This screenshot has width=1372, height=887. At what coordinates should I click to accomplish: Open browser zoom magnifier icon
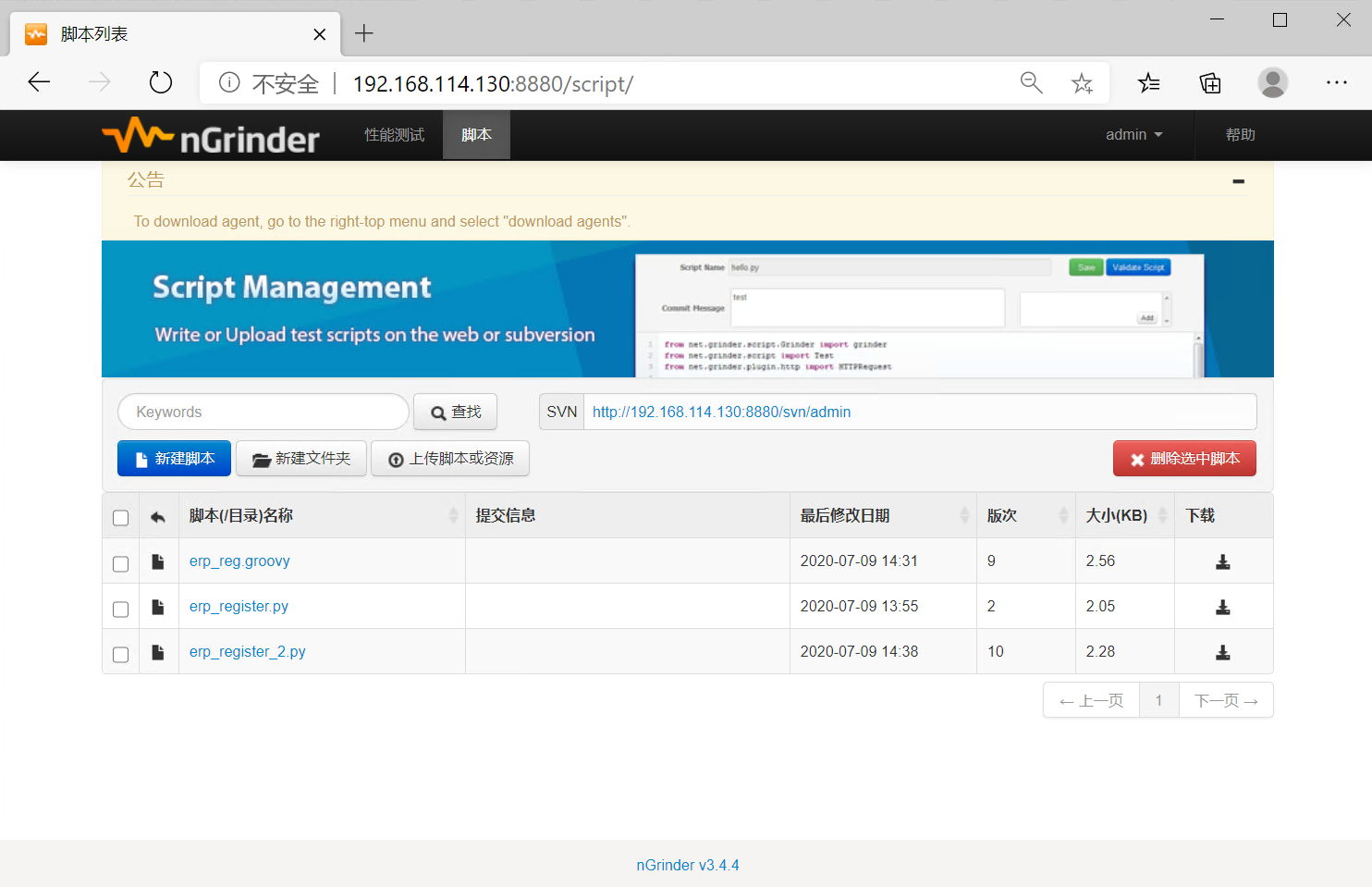(x=1031, y=83)
